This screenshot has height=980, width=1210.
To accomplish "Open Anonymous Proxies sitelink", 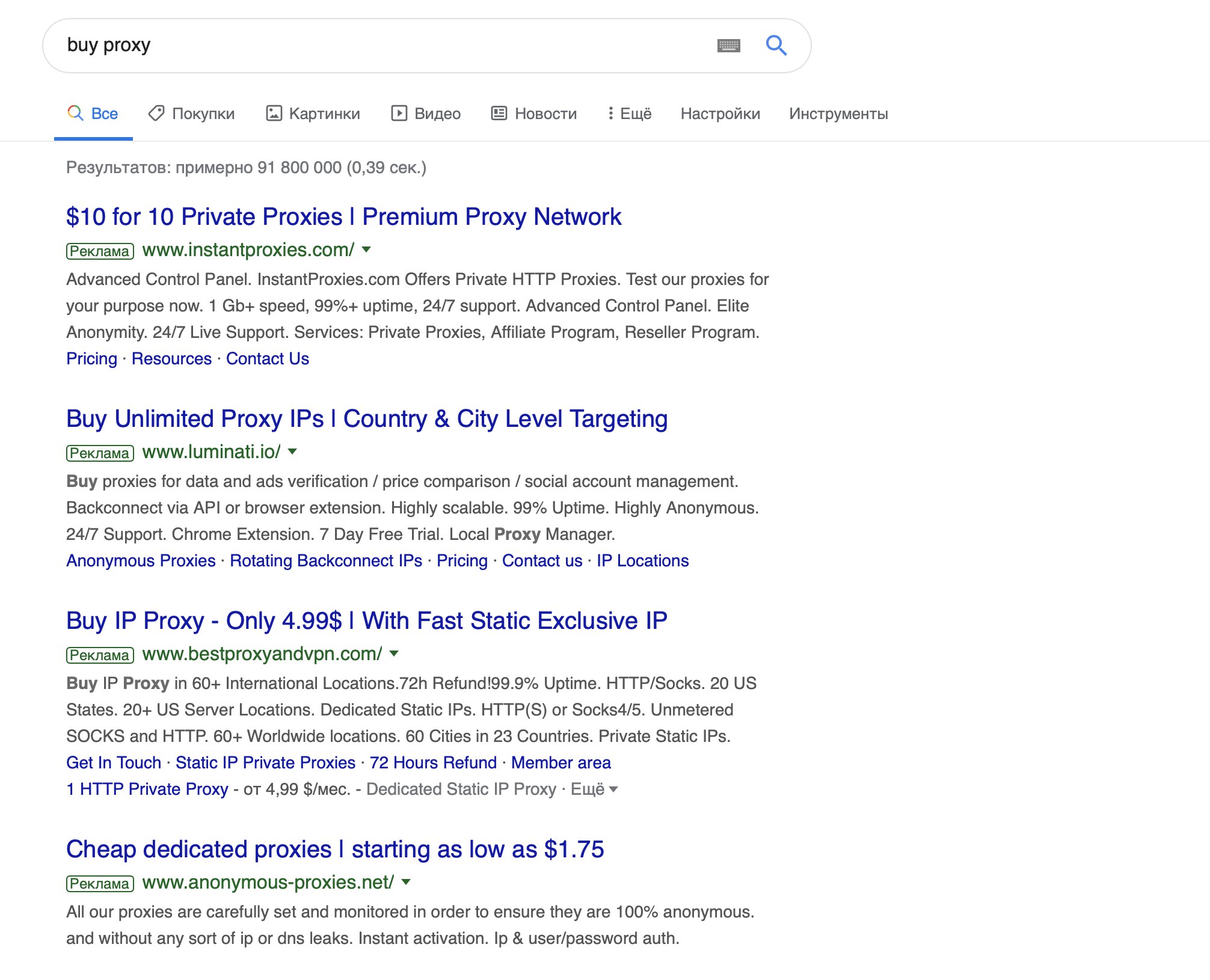I will 141,561.
